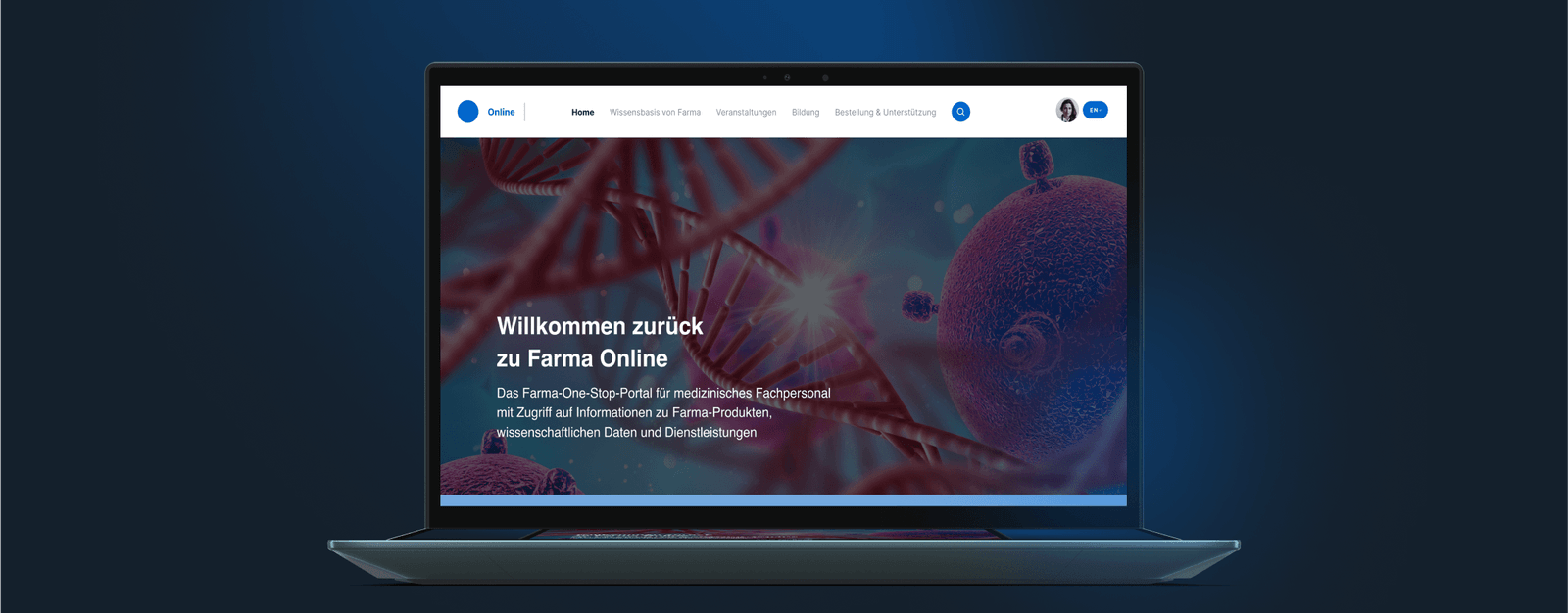Click the small virus particle beside the sphere
Image resolution: width=1568 pixels, height=613 pixels.
[x=919, y=306]
